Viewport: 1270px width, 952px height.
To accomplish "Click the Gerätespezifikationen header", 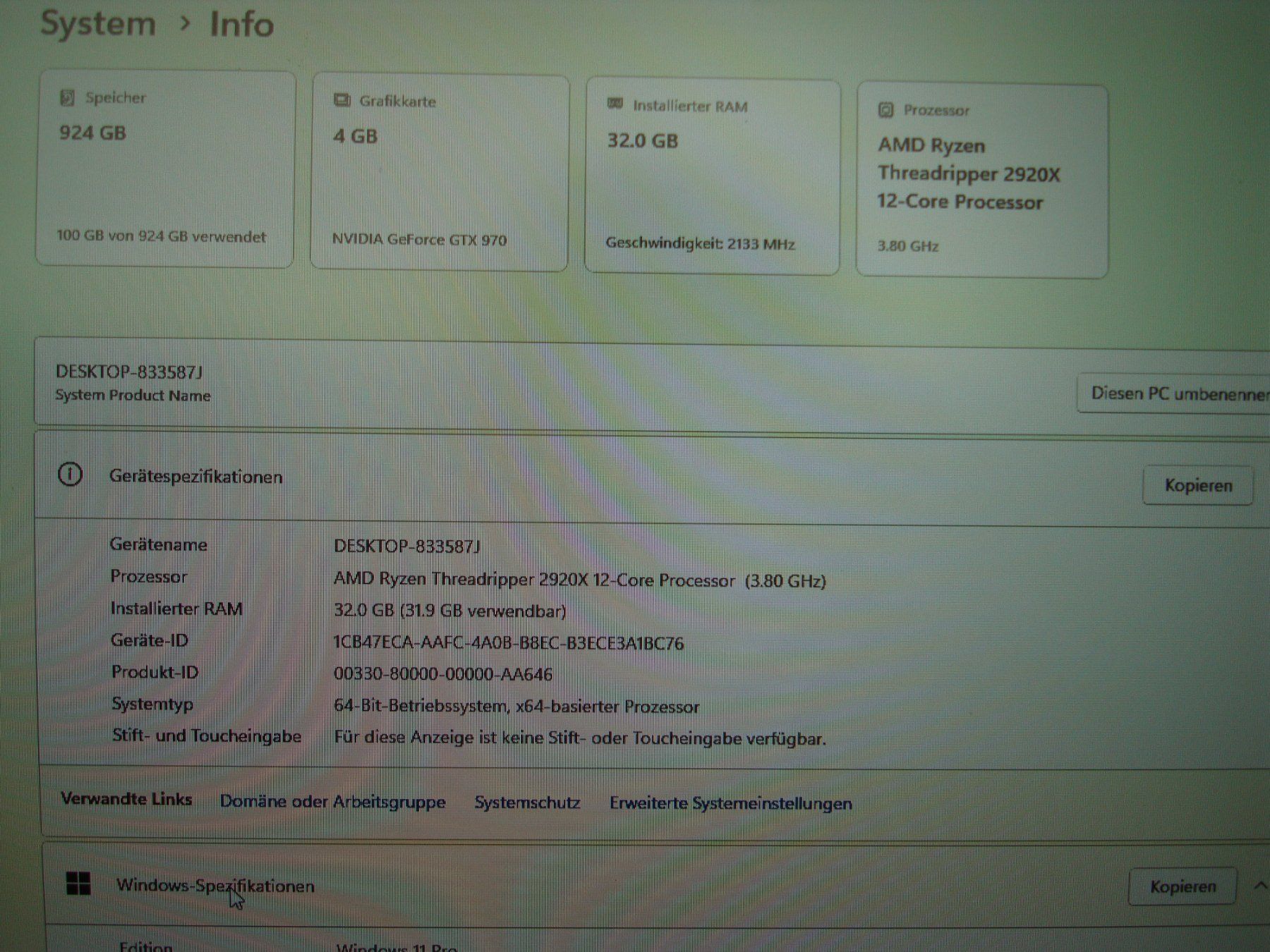I will click(196, 477).
